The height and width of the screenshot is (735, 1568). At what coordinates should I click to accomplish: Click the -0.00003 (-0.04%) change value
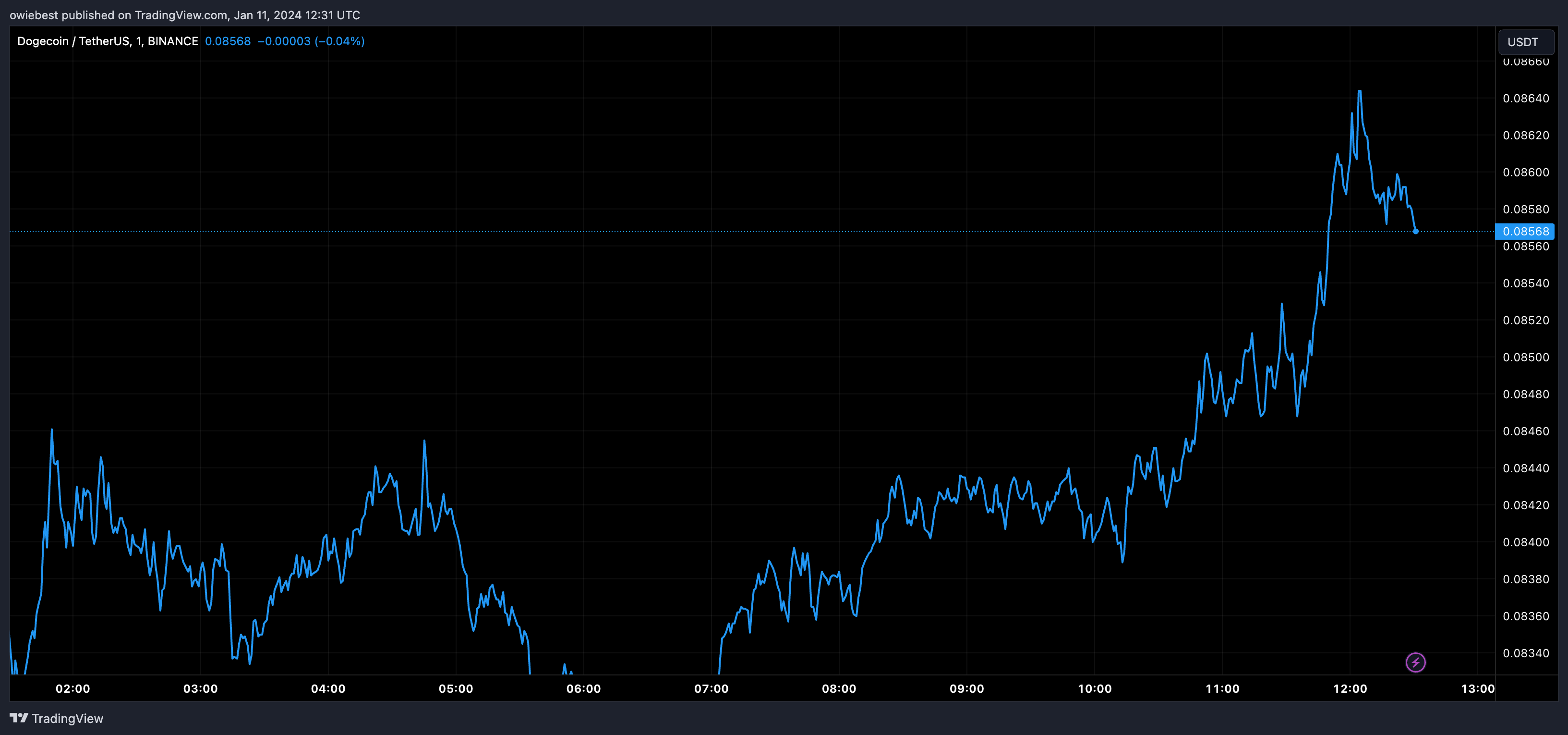311,41
